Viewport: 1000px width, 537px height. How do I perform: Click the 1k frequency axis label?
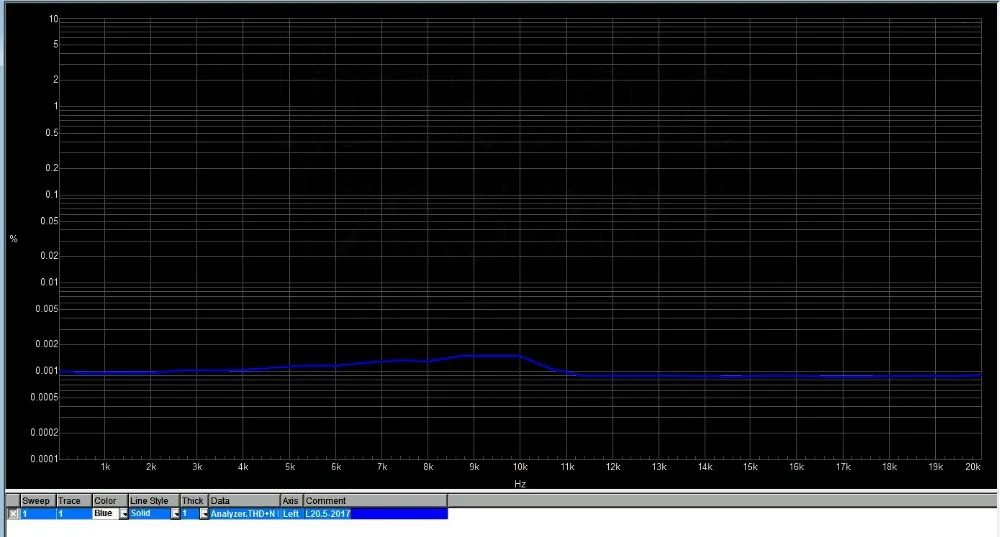[x=105, y=467]
